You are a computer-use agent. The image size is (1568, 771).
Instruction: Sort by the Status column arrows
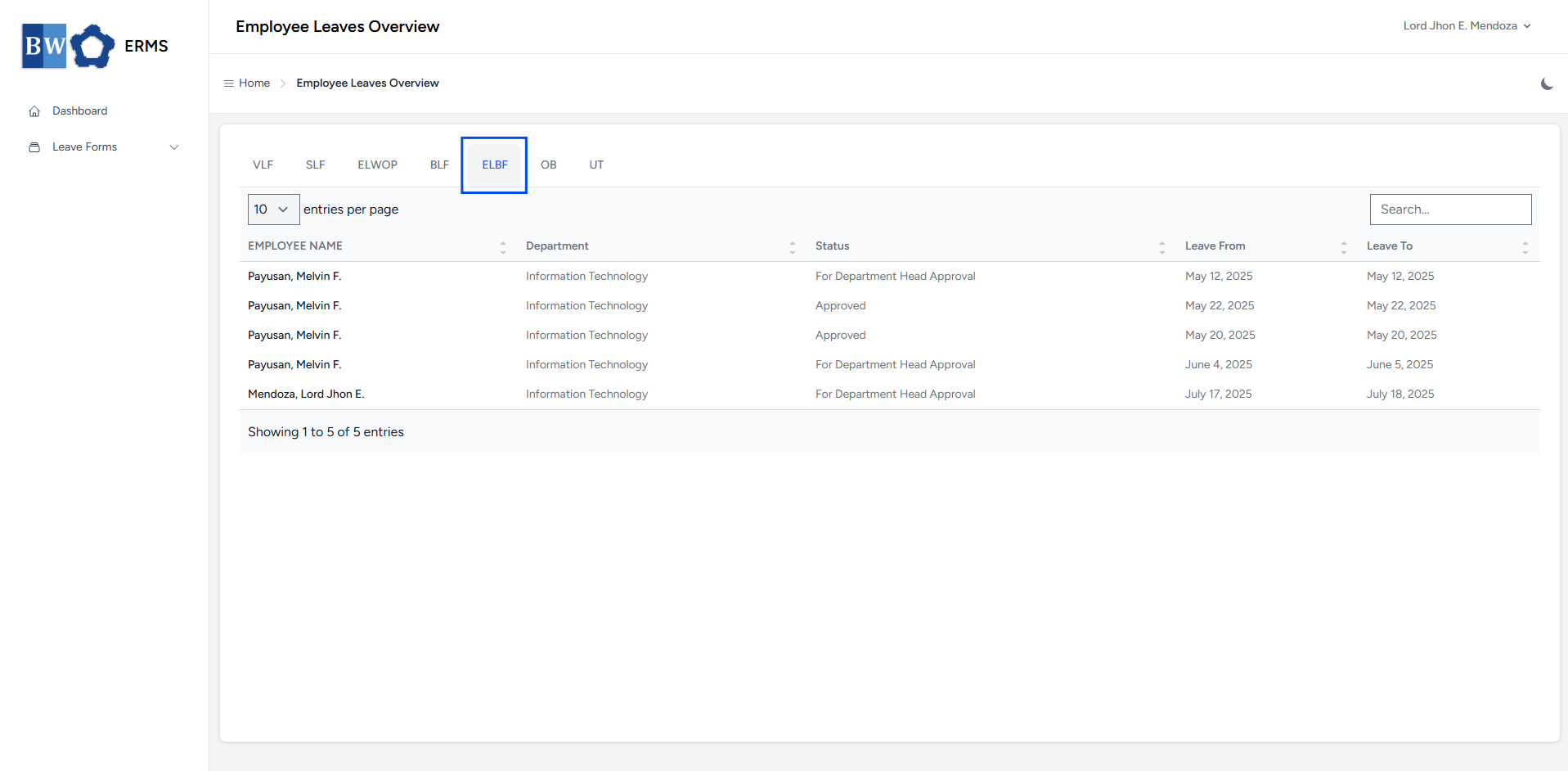coord(1162,247)
